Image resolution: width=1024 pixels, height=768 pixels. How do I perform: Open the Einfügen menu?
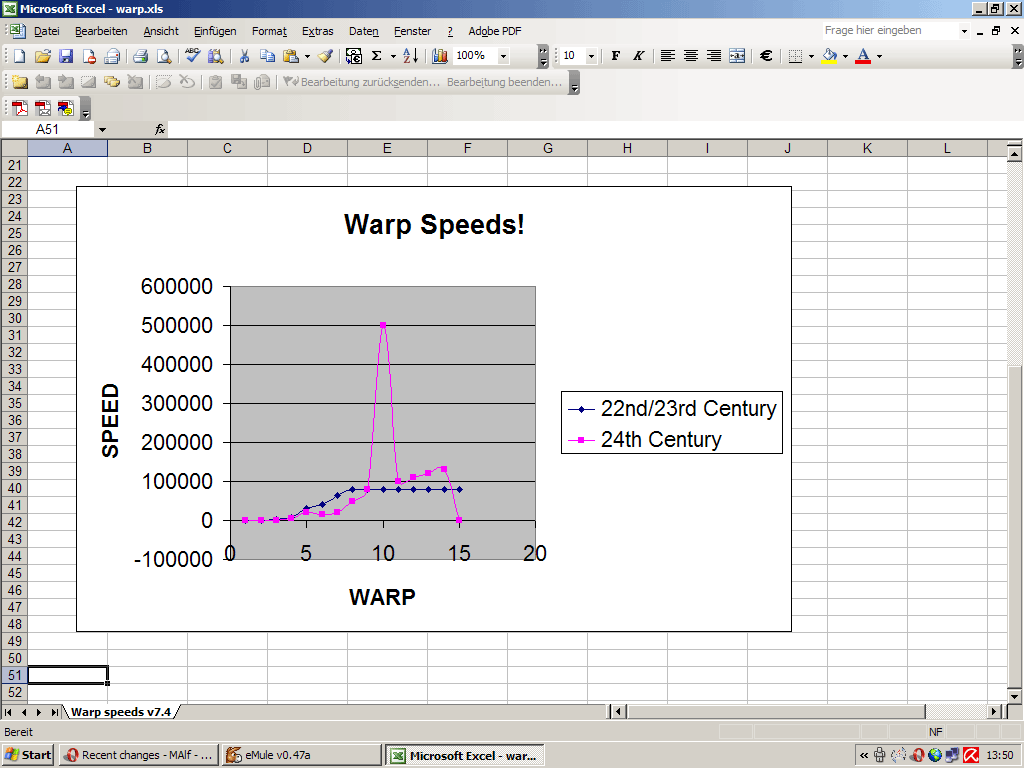pyautogui.click(x=215, y=31)
